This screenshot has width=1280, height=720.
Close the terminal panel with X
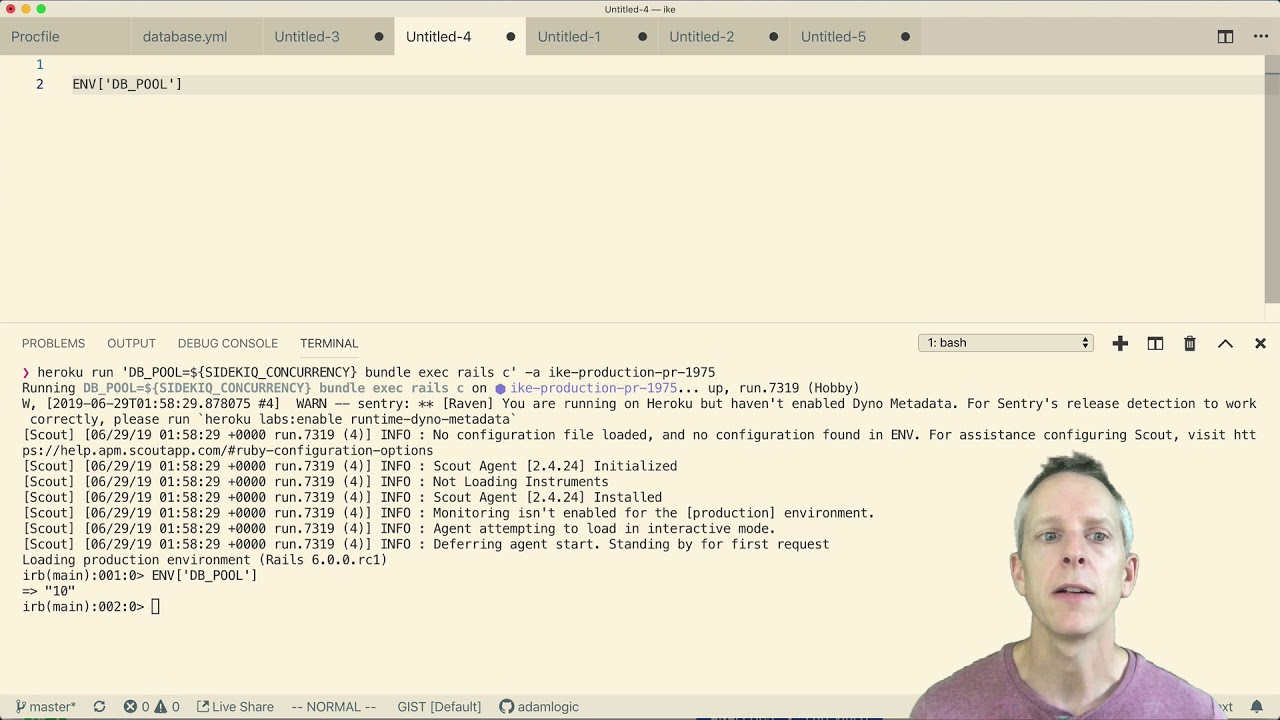pyautogui.click(x=1260, y=343)
